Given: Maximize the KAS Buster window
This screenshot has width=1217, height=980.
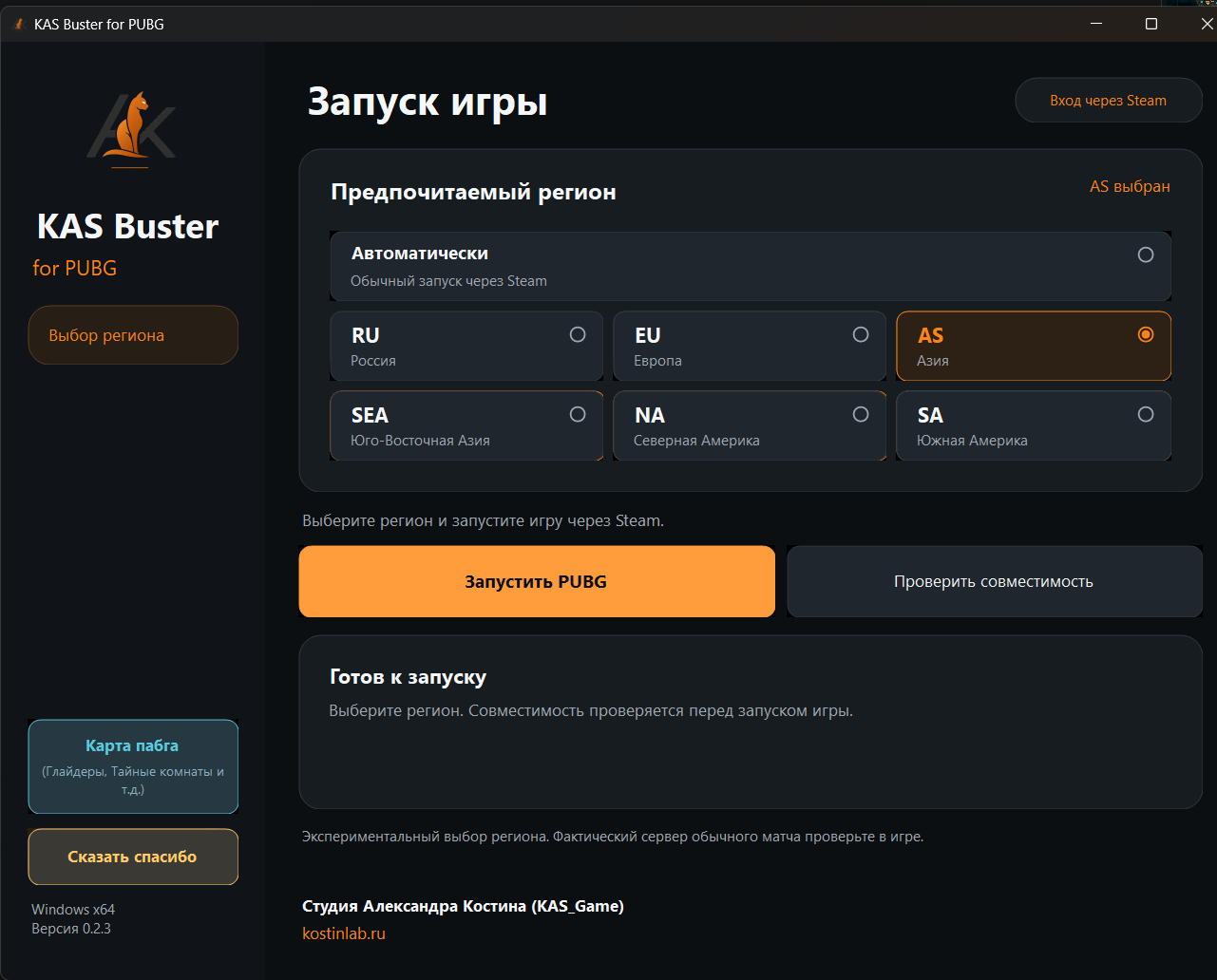Looking at the screenshot, I should (1151, 24).
